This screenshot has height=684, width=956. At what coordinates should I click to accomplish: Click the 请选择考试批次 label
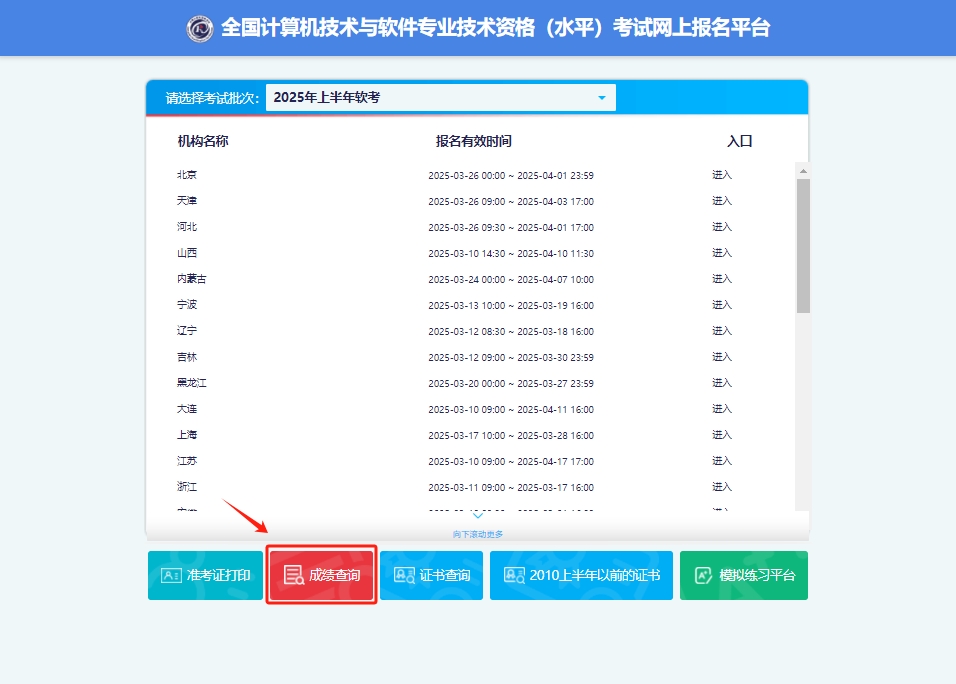tap(212, 98)
